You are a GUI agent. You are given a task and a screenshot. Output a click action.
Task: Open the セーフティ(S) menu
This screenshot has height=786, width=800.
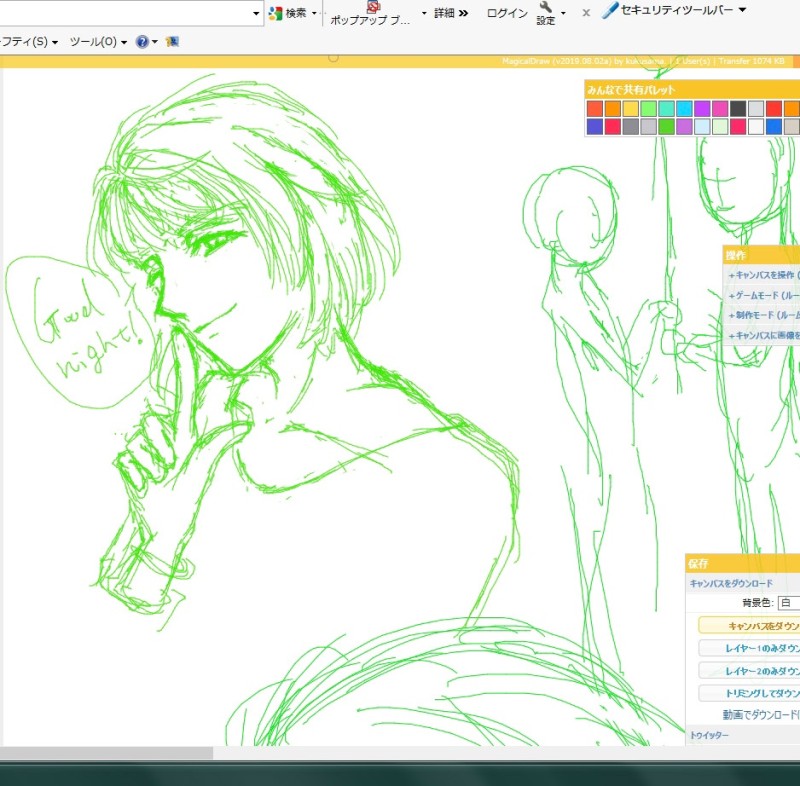(29, 42)
